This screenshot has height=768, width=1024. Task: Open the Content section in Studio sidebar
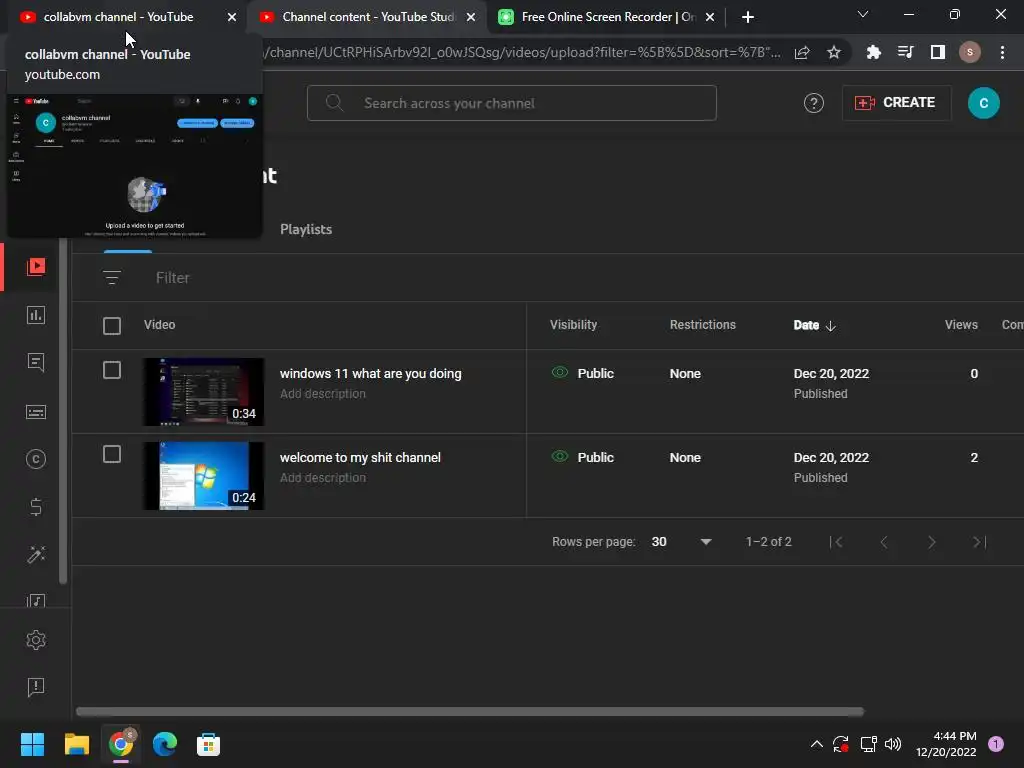click(36, 266)
